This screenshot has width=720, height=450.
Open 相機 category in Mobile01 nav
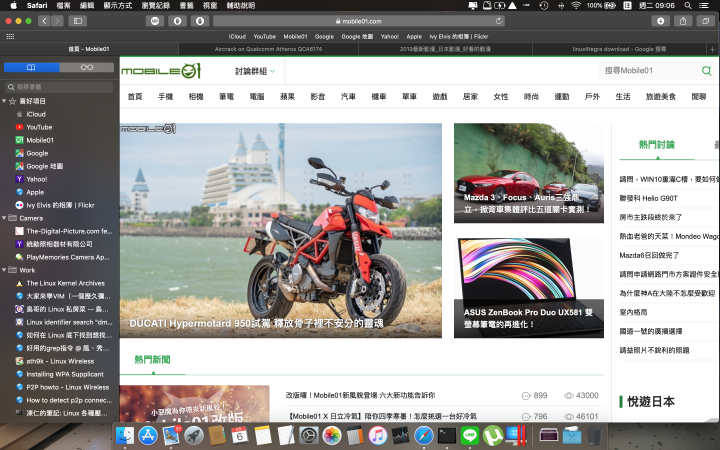click(196, 96)
